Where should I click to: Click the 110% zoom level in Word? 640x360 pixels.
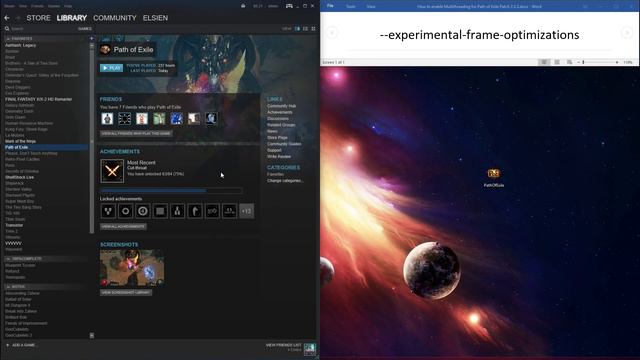(x=628, y=62)
